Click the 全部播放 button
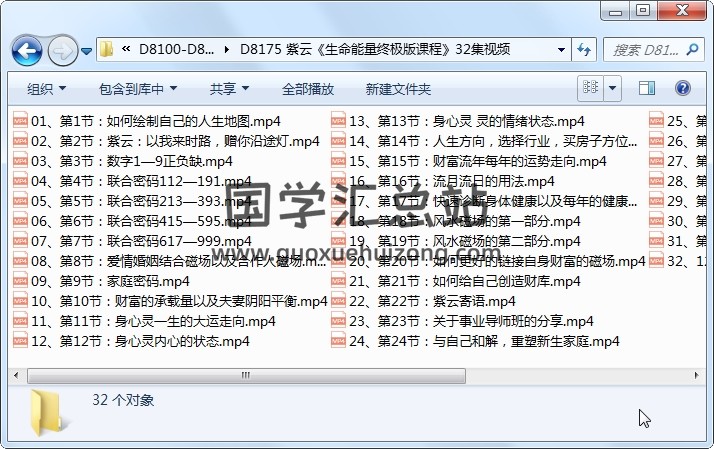 (308, 89)
